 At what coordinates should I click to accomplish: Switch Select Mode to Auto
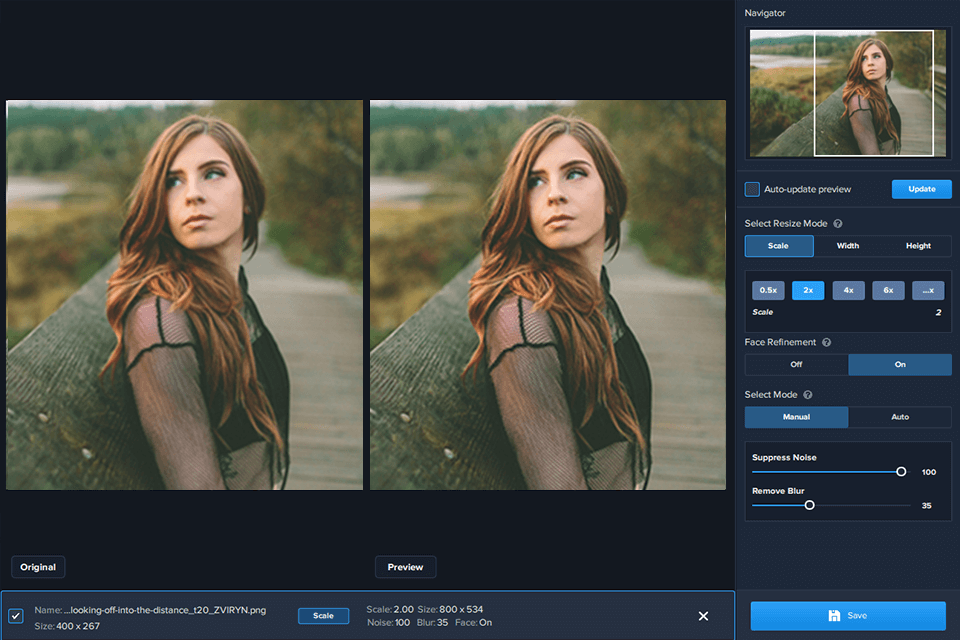click(900, 417)
